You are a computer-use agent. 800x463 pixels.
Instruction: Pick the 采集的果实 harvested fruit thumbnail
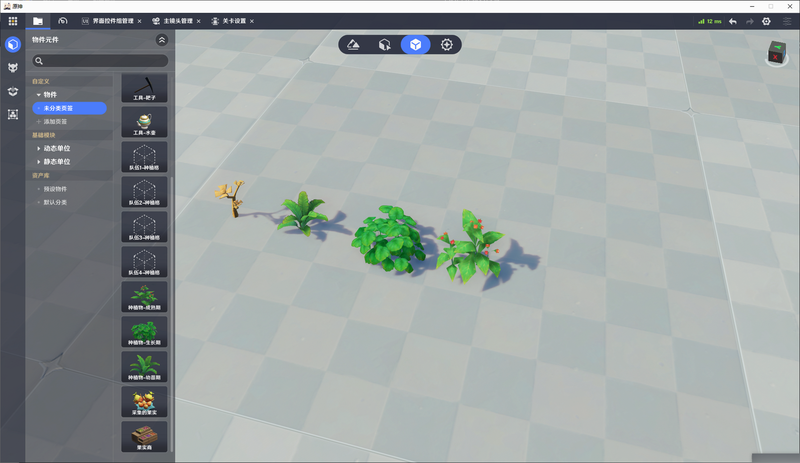tap(144, 402)
